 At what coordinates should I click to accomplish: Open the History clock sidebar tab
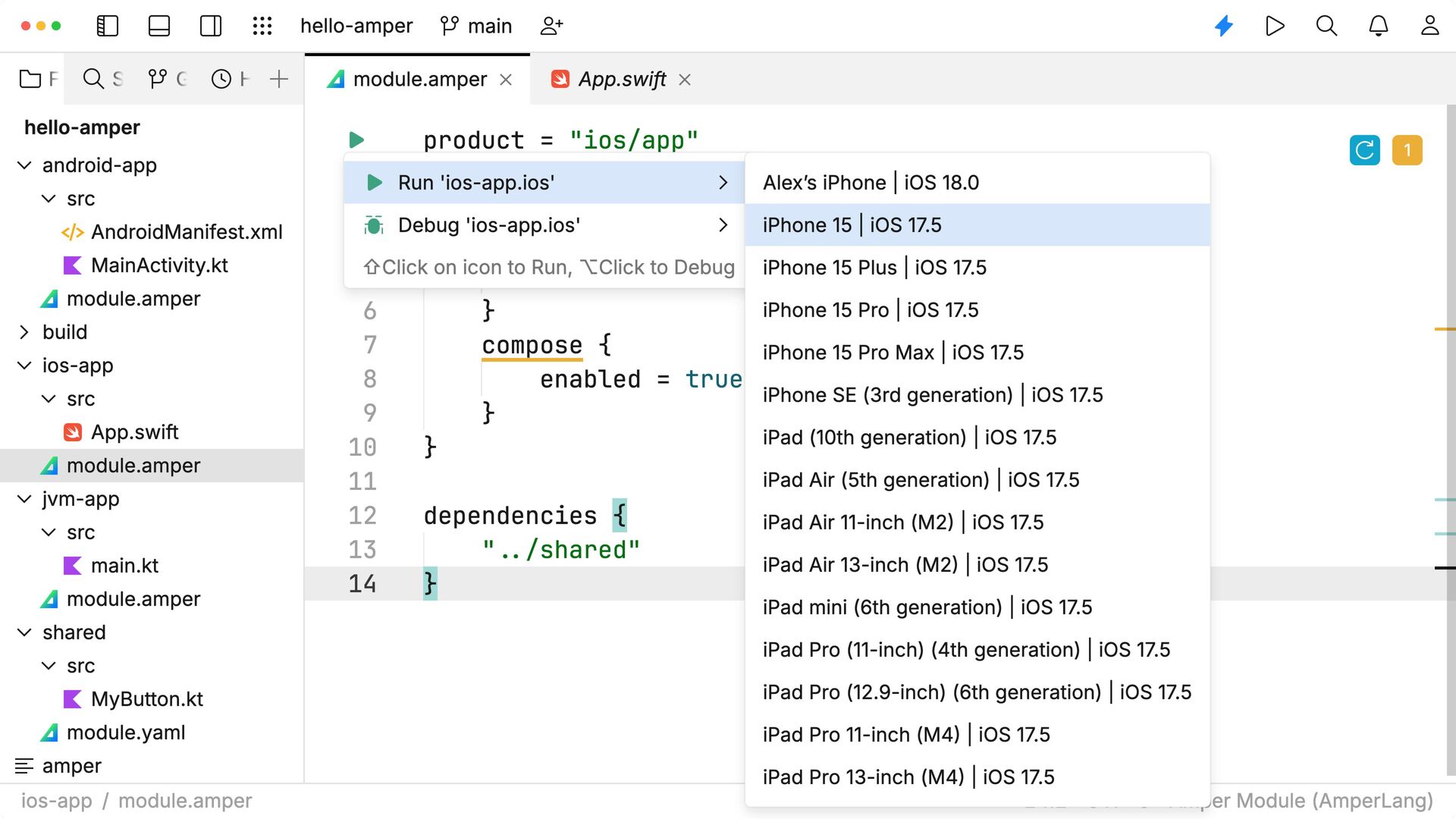point(229,79)
